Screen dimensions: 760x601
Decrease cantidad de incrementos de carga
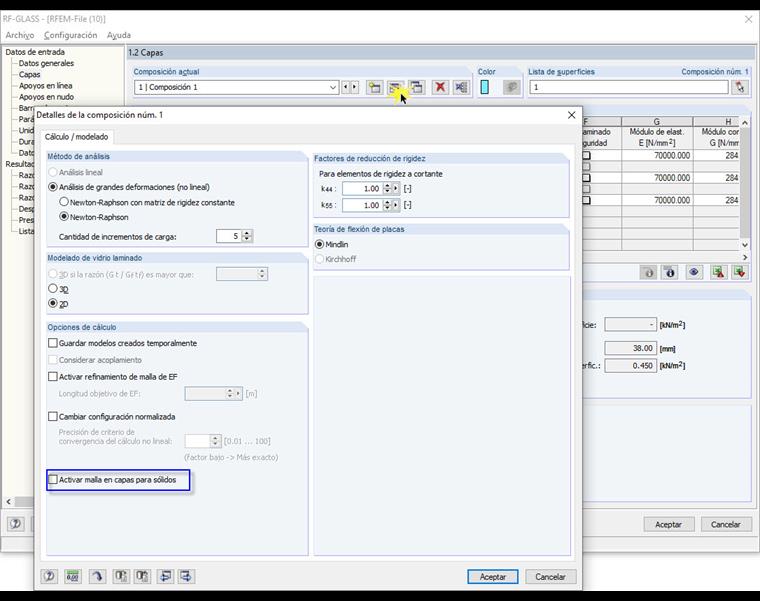247,239
